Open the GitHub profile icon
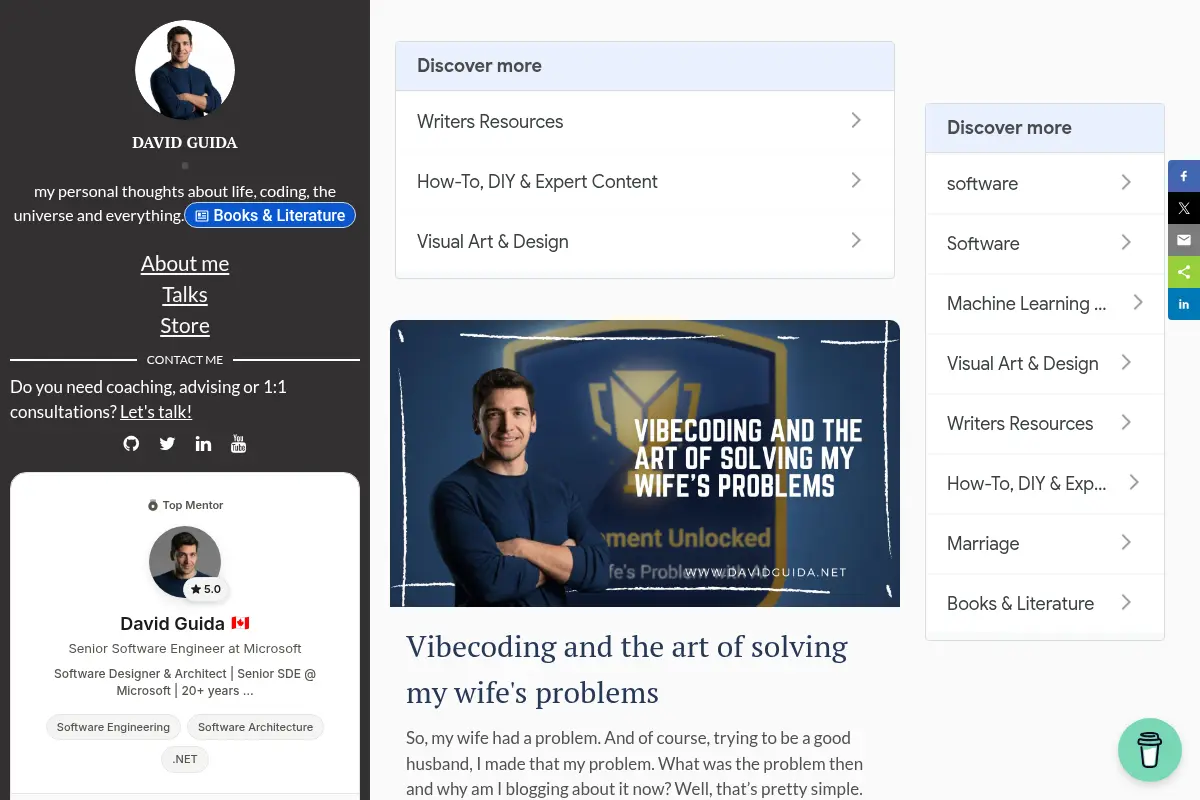1200x800 pixels. (131, 443)
